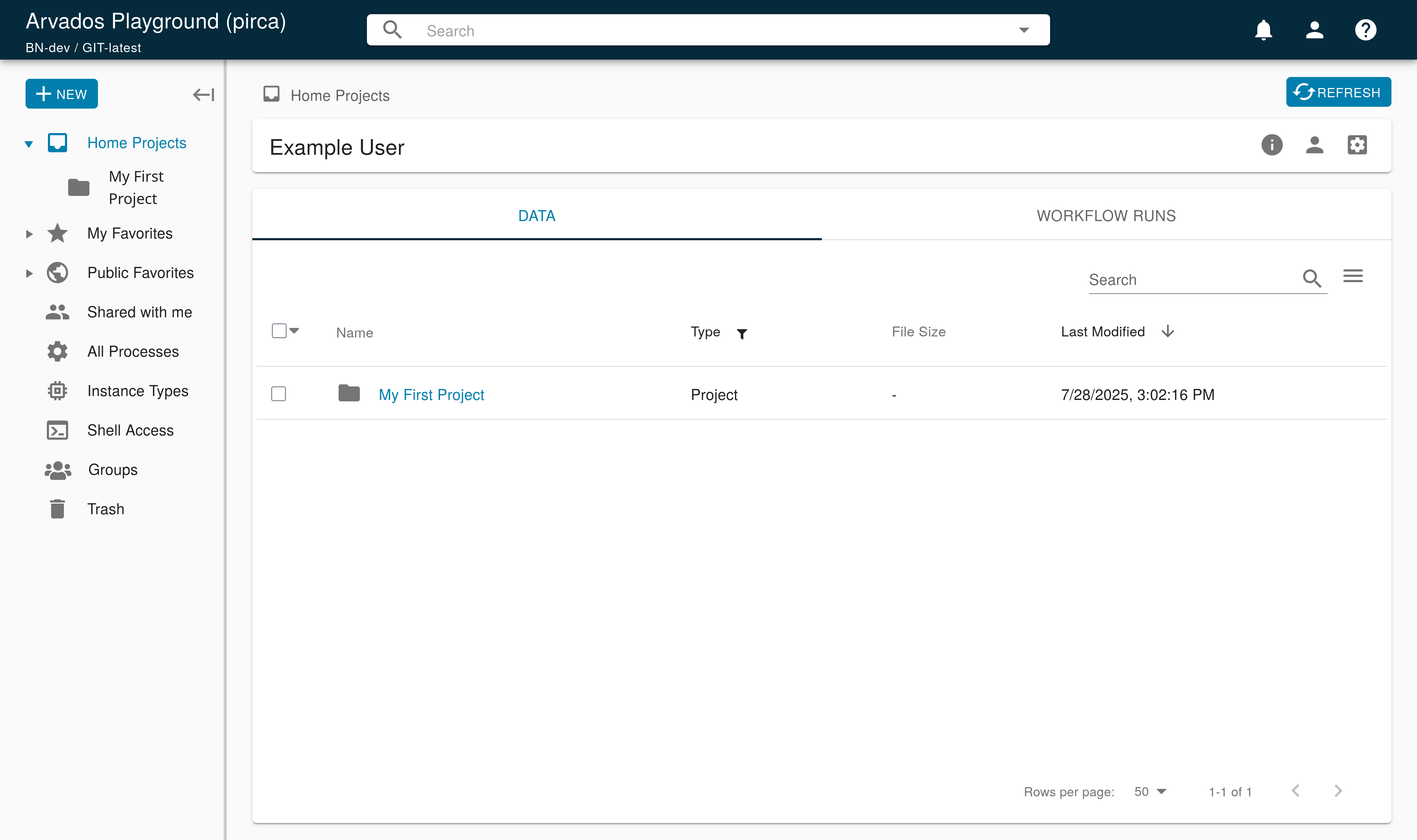Switch to the Workflow Runs tab
Screen dimensions: 1417x840
coord(1106,216)
